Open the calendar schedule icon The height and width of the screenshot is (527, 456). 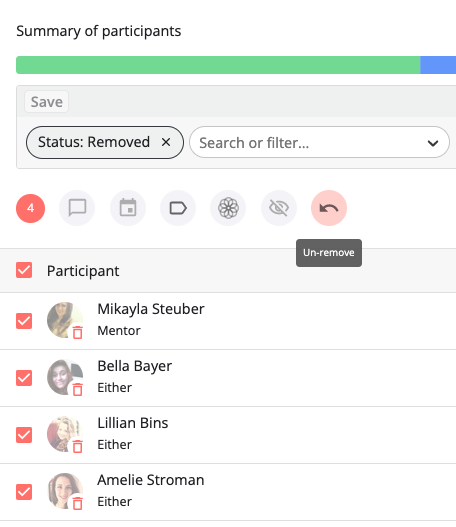(x=128, y=208)
